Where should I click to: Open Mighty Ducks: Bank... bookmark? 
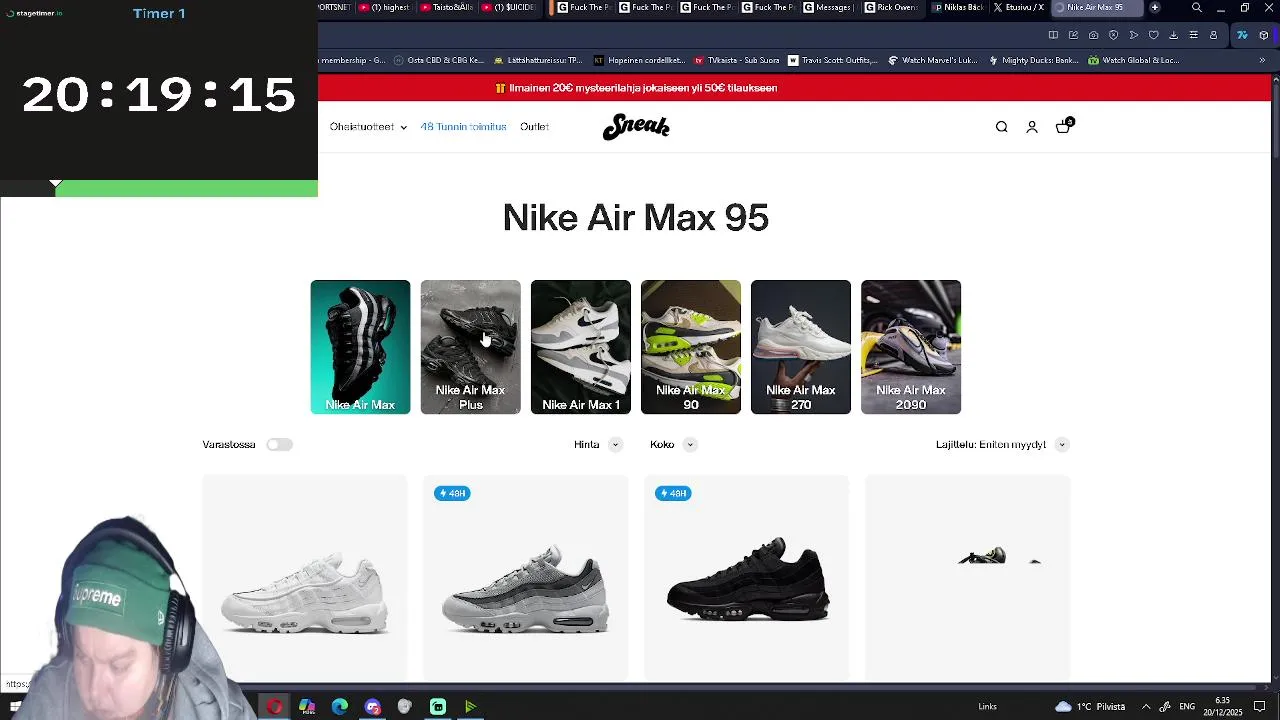coord(1032,60)
